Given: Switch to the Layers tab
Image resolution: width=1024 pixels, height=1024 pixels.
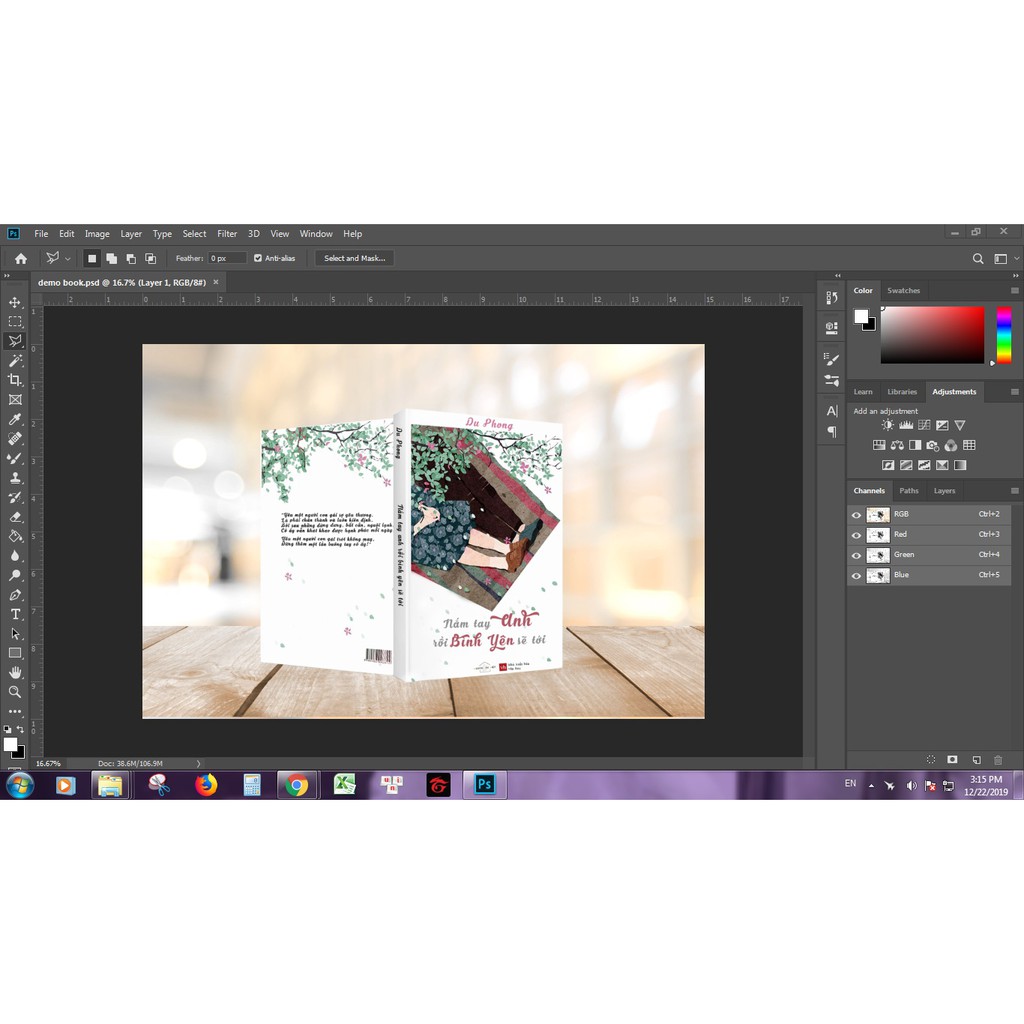Looking at the screenshot, I should tap(944, 491).
